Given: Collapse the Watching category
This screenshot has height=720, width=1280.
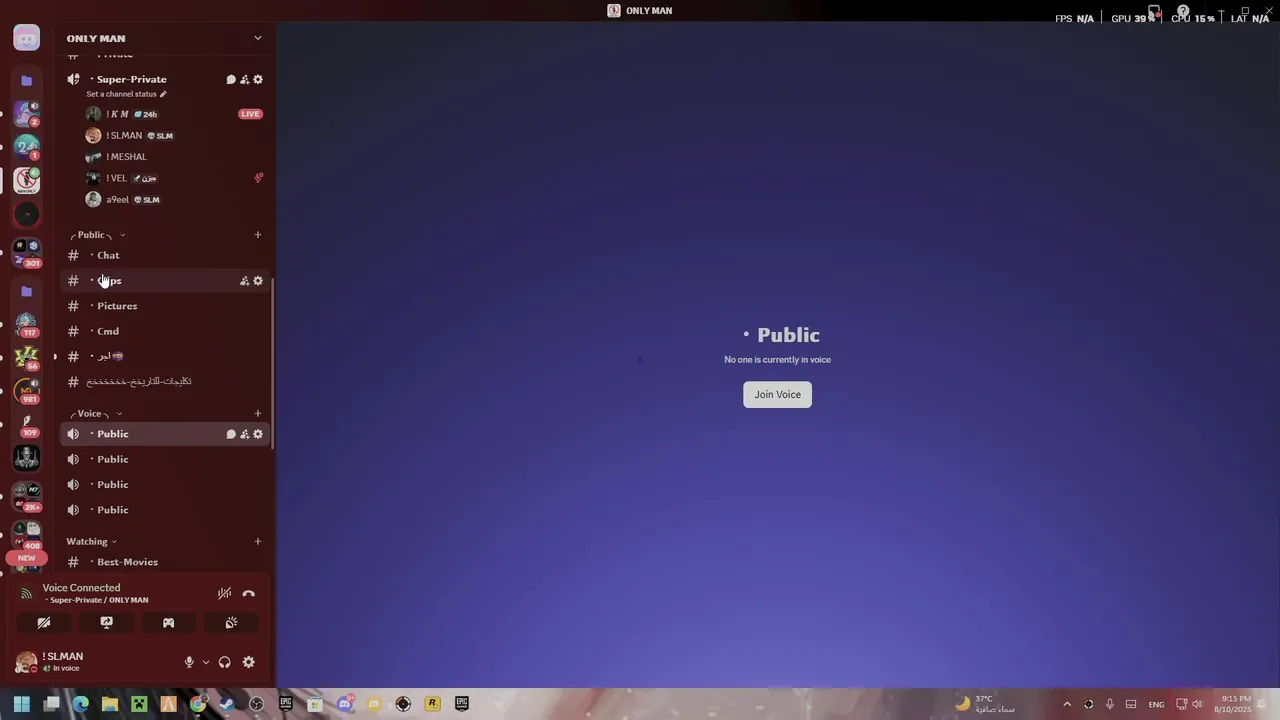Looking at the screenshot, I should (x=91, y=542).
